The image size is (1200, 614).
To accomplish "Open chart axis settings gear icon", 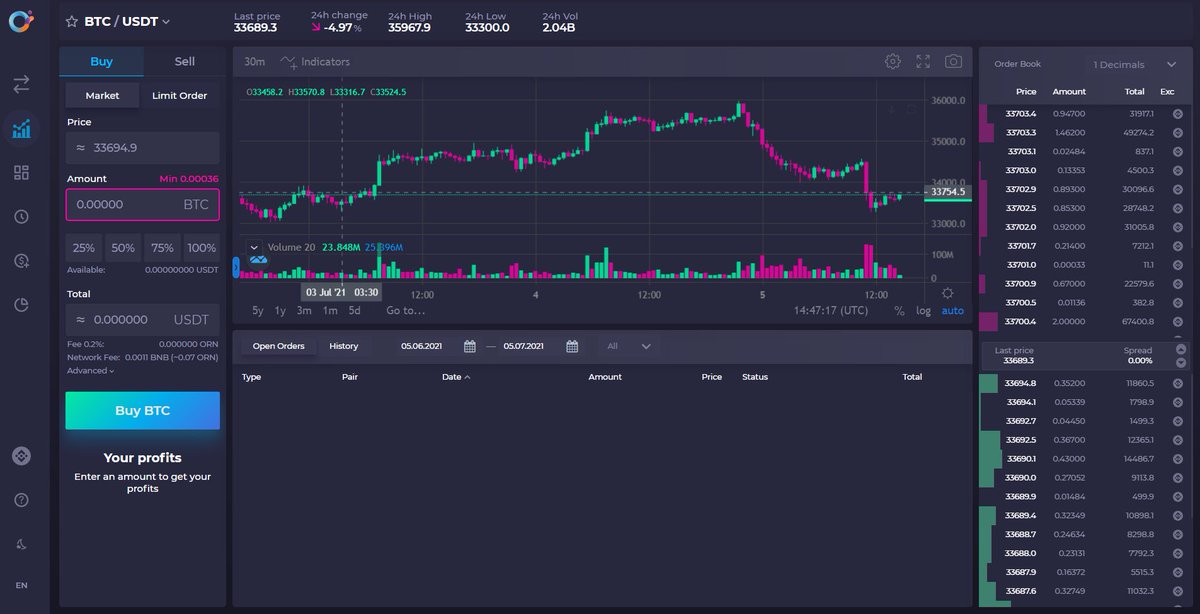I will [x=948, y=293].
